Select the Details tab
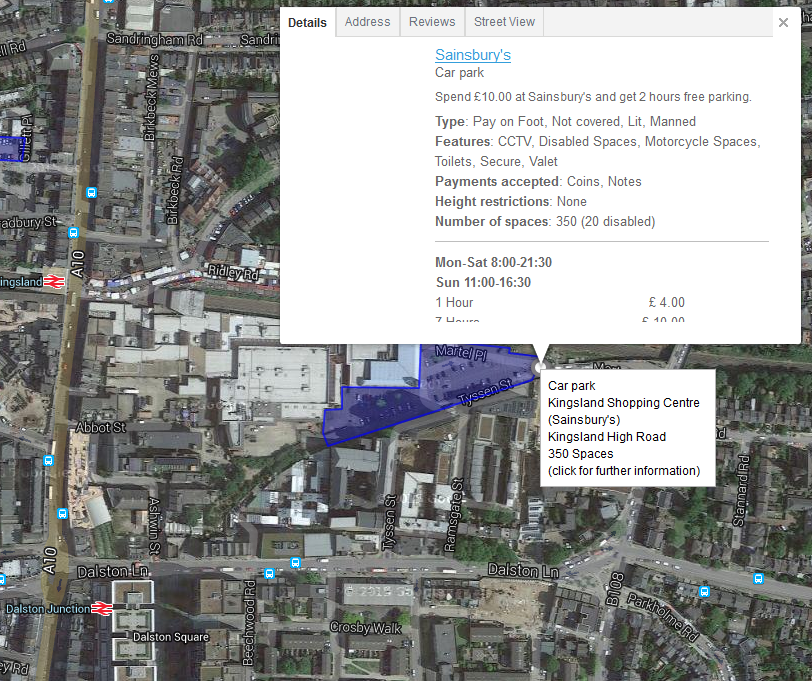Viewport: 812px width, 681px height. pos(307,22)
